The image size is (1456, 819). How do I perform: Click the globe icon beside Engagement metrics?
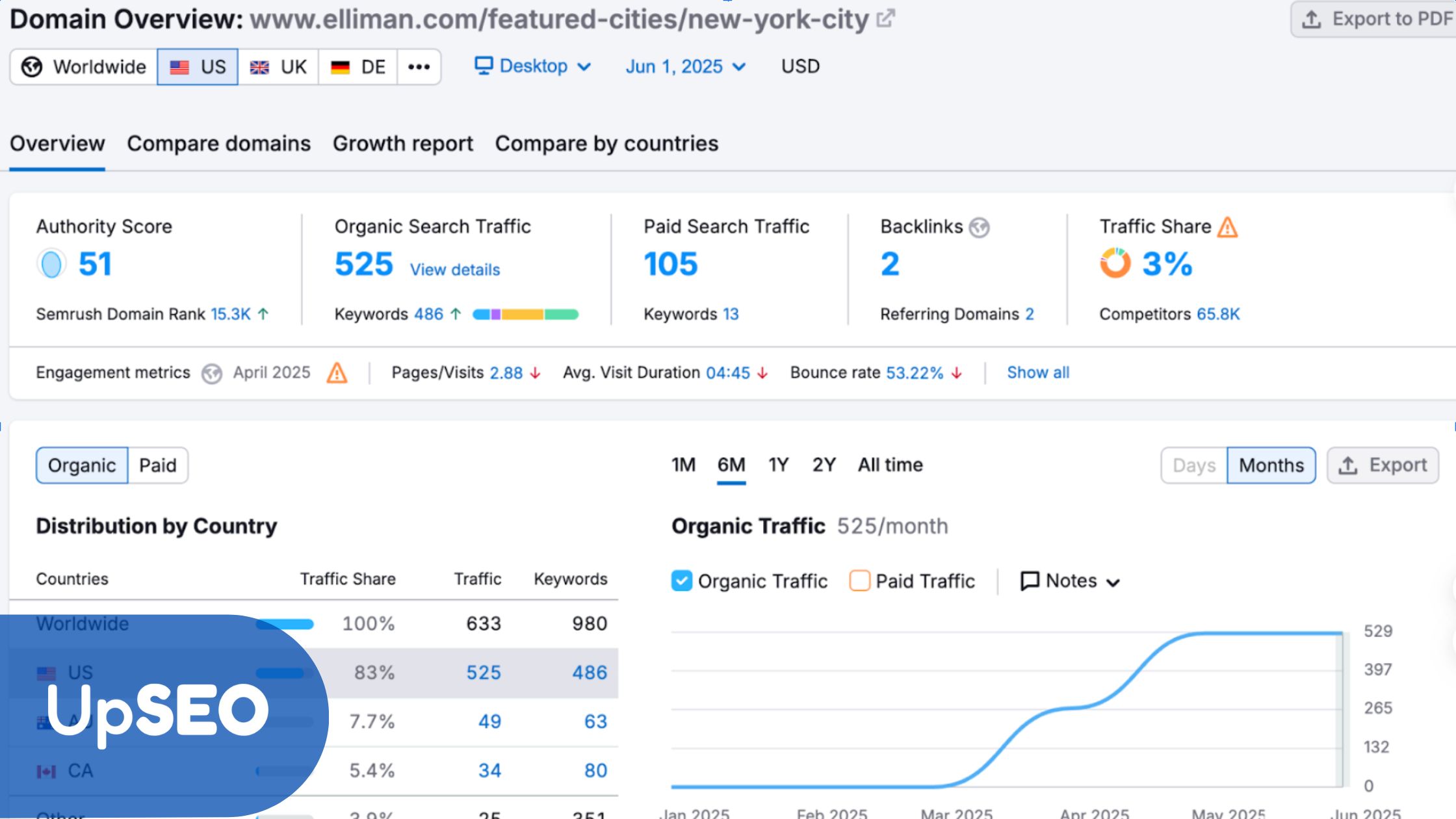click(211, 374)
